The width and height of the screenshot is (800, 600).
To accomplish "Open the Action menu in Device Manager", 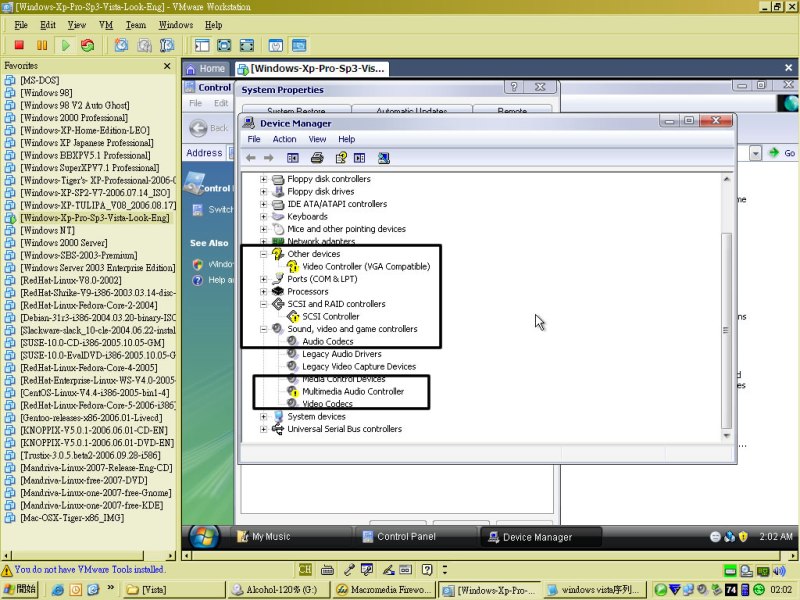I will pyautogui.click(x=284, y=139).
